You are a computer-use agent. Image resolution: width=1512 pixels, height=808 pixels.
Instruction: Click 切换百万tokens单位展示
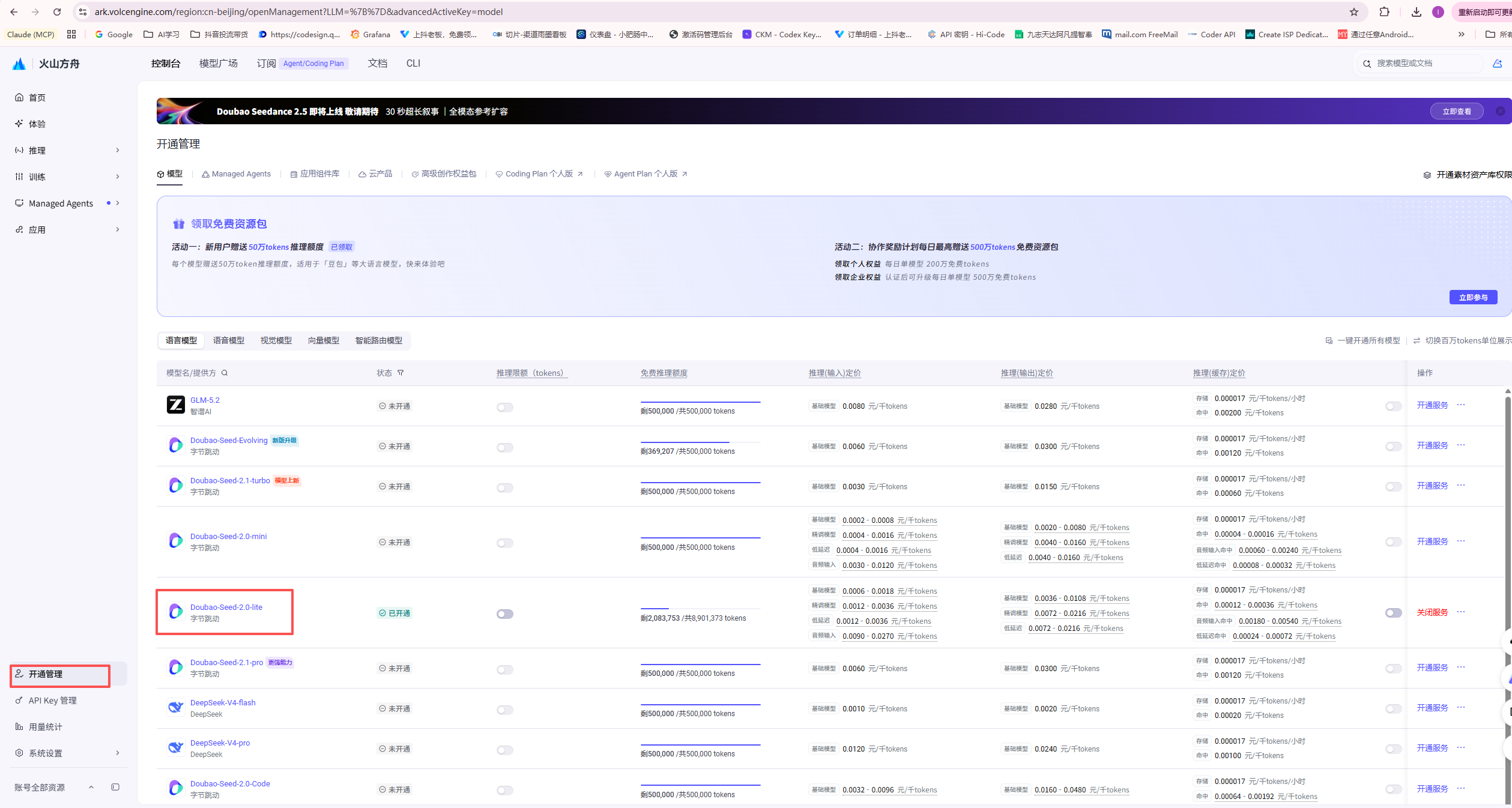[x=1462, y=340]
